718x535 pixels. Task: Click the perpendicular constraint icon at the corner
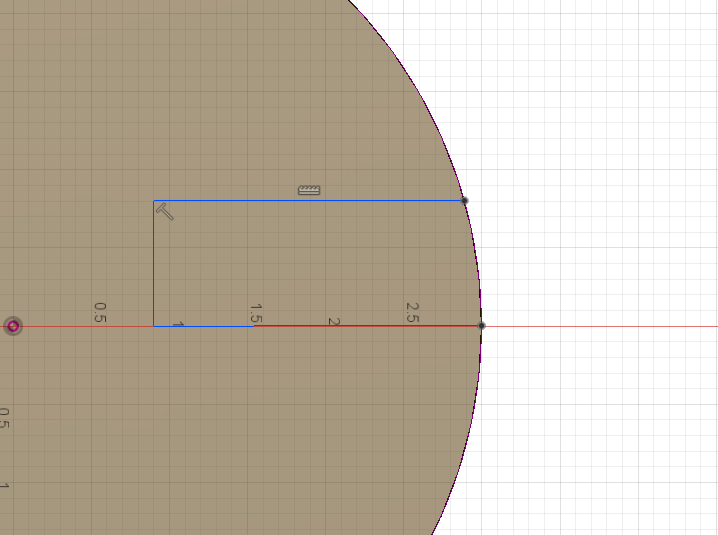tap(165, 212)
